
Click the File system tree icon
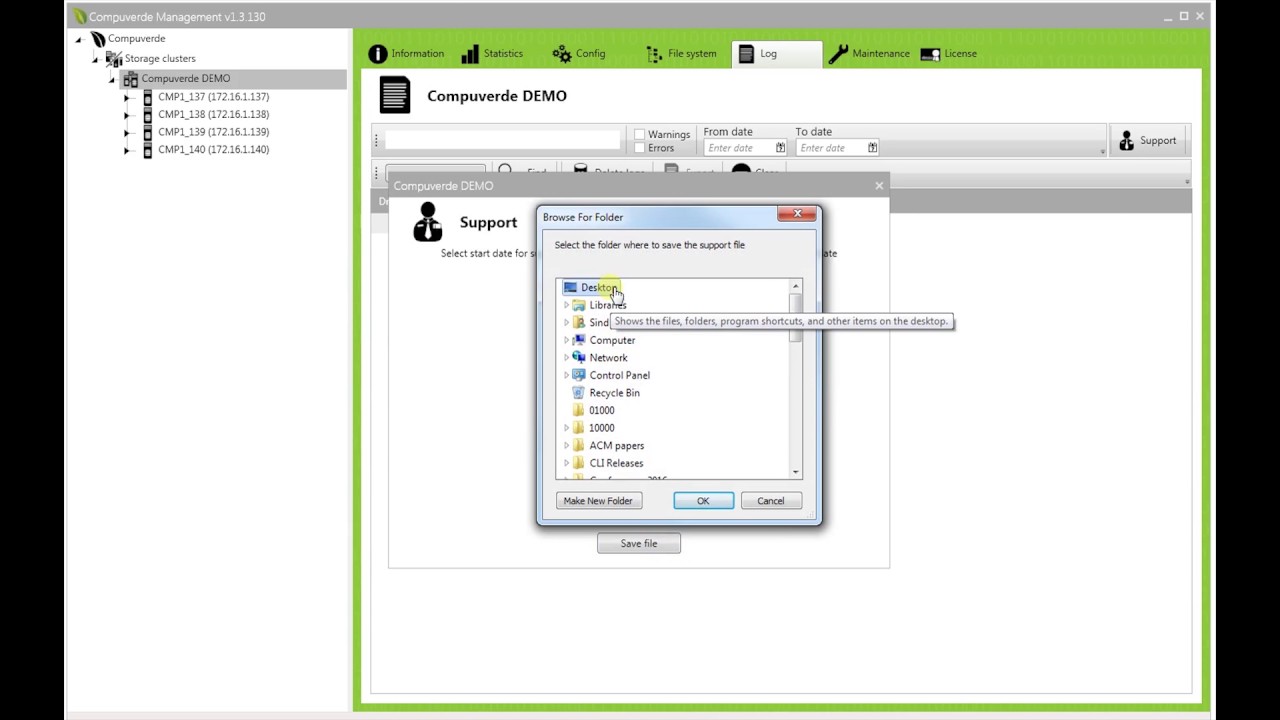(x=654, y=54)
